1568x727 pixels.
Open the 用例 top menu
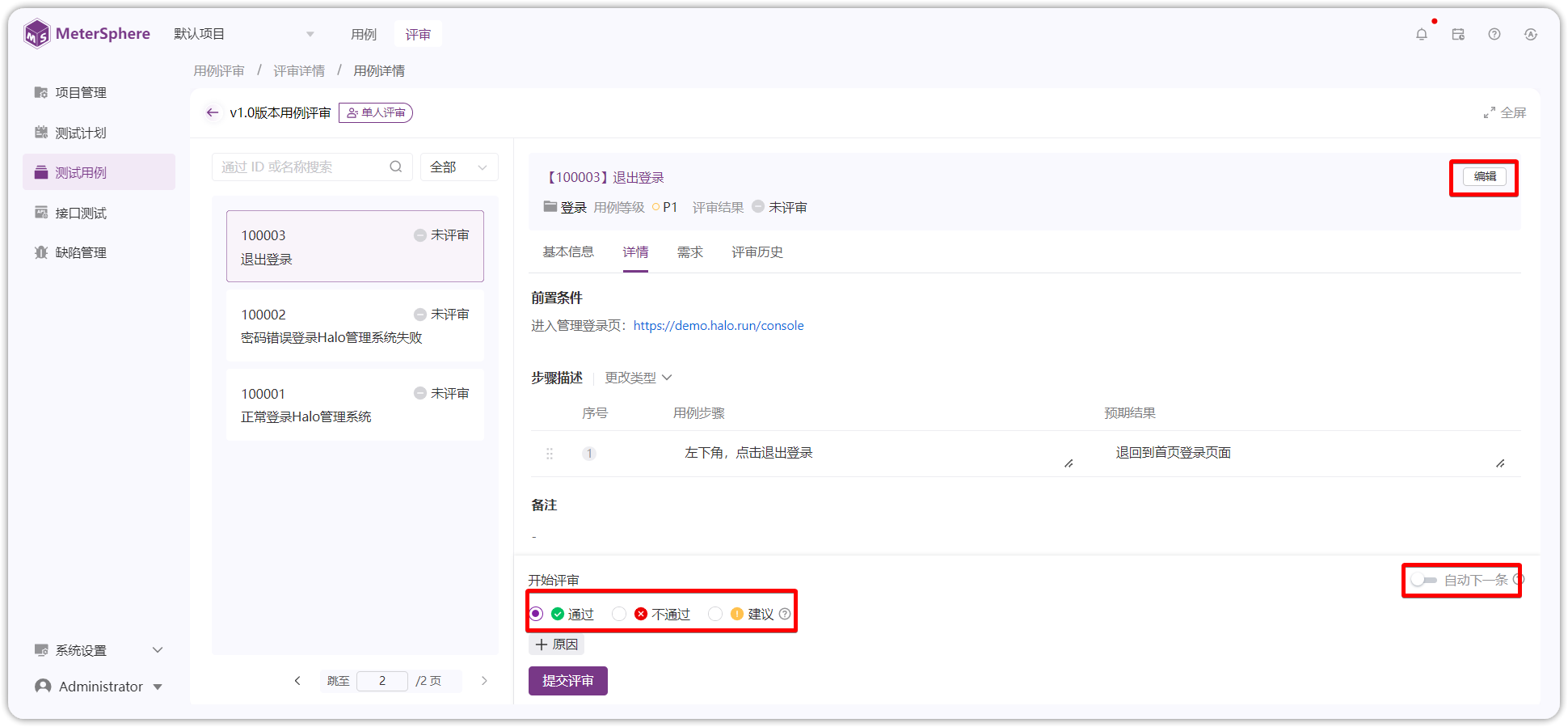point(364,34)
